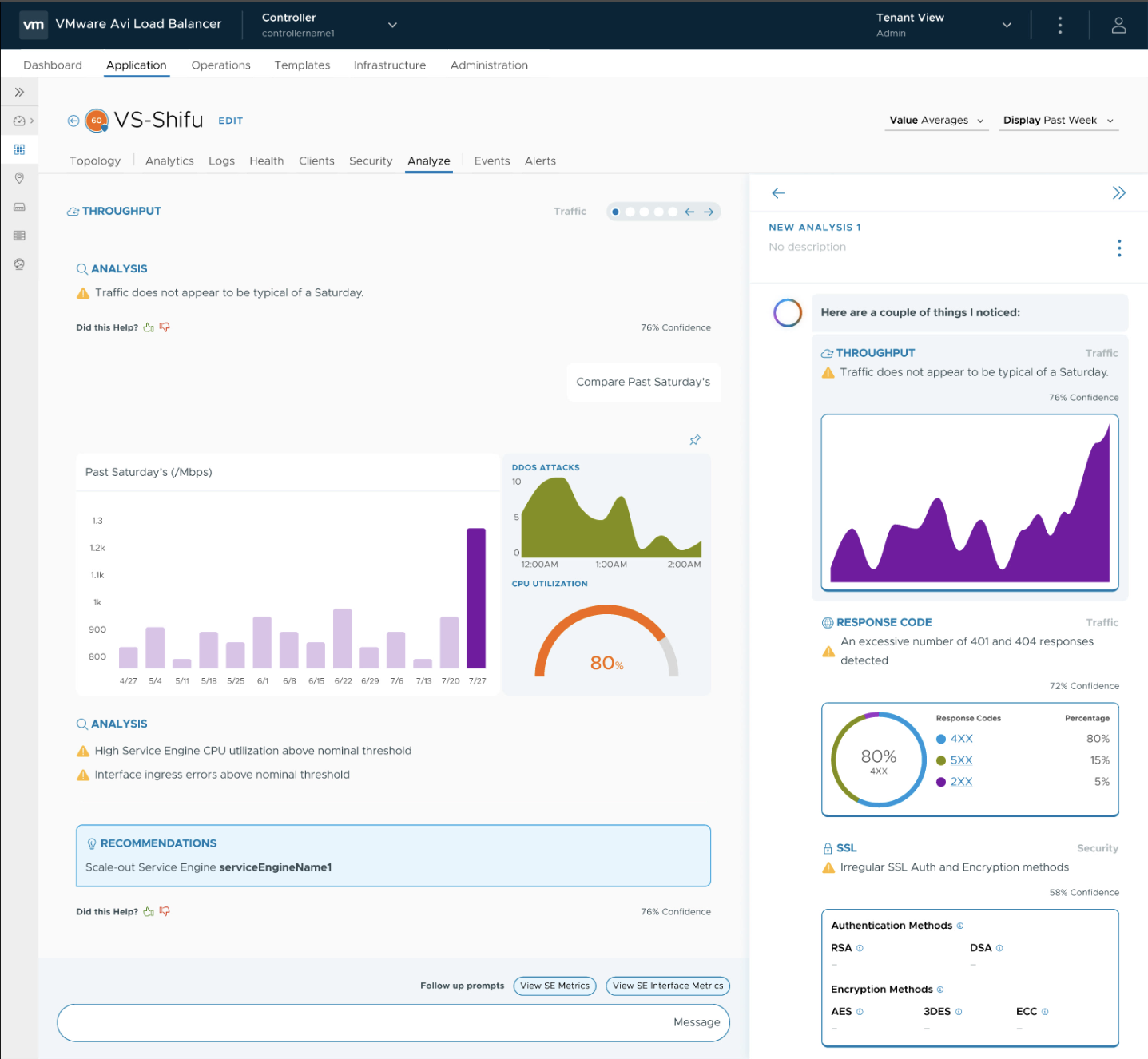The height and width of the screenshot is (1059, 1148).
Task: Click the purple throughput chart thumbnail
Action: 970,502
